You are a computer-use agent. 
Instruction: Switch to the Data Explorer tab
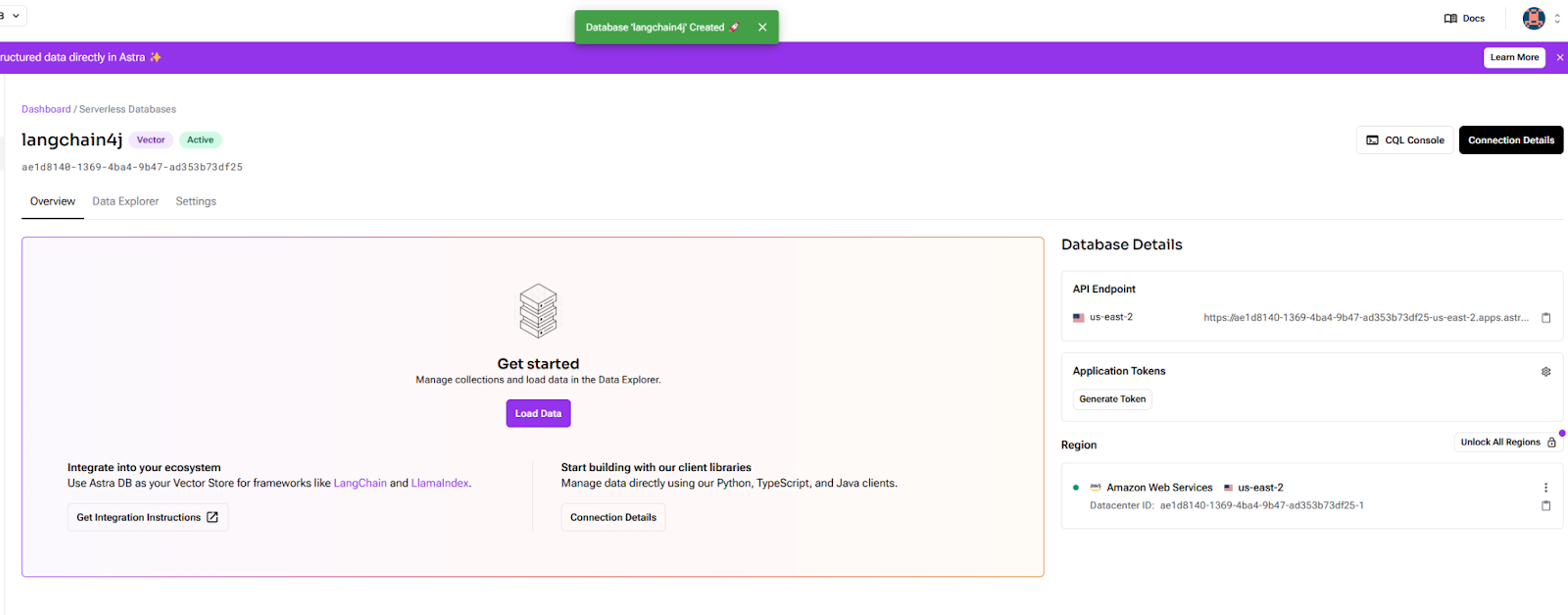pyautogui.click(x=125, y=201)
